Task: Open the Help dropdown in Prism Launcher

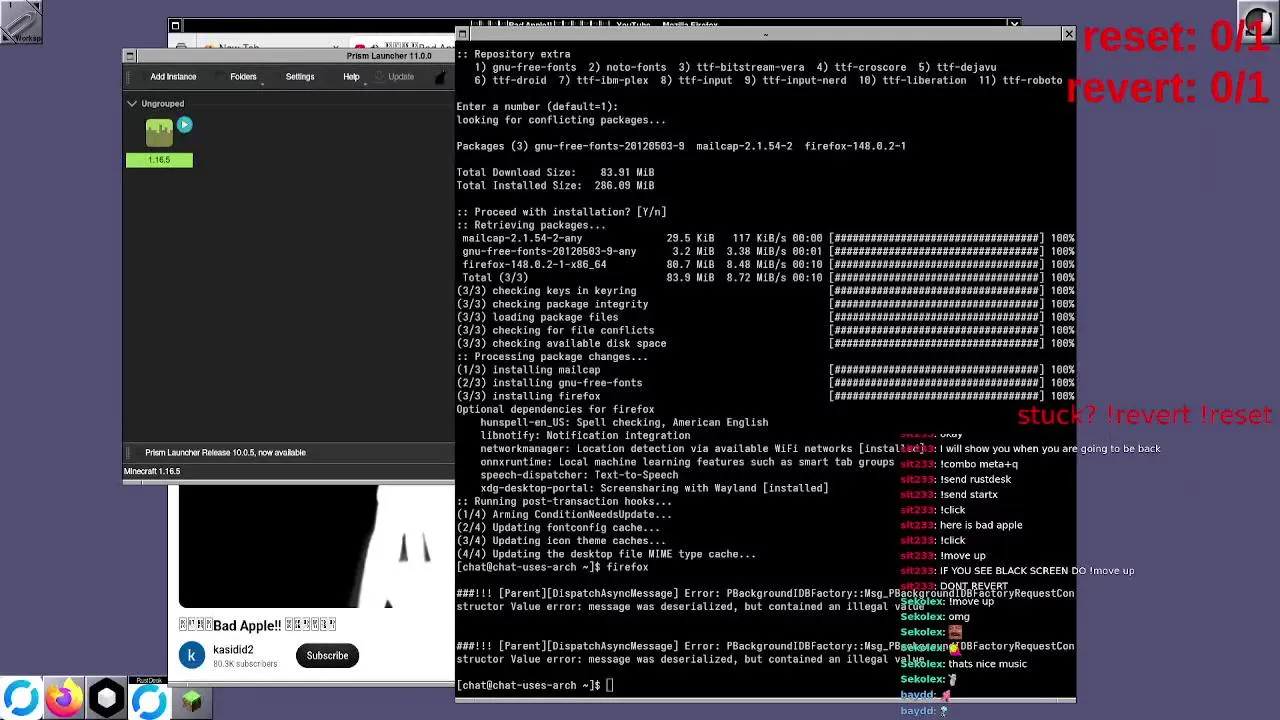Action: point(351,77)
